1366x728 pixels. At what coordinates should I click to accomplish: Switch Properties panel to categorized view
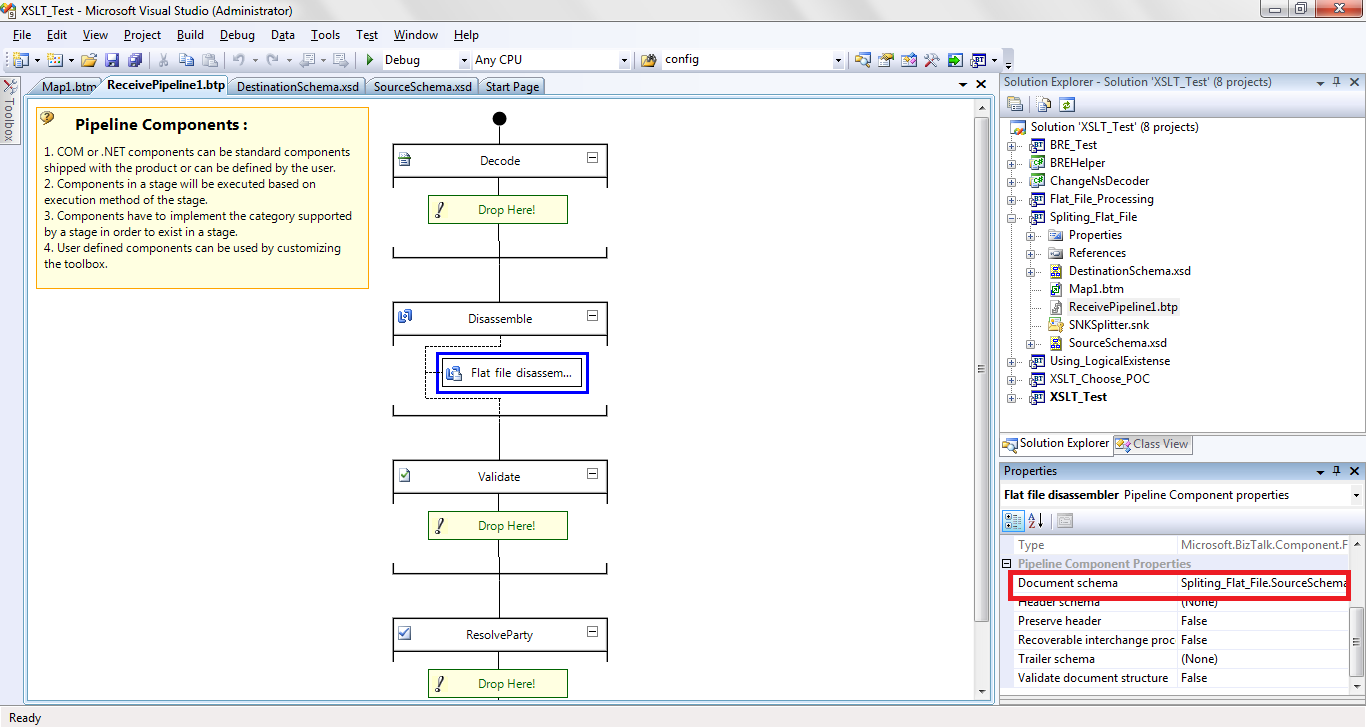click(x=1013, y=520)
